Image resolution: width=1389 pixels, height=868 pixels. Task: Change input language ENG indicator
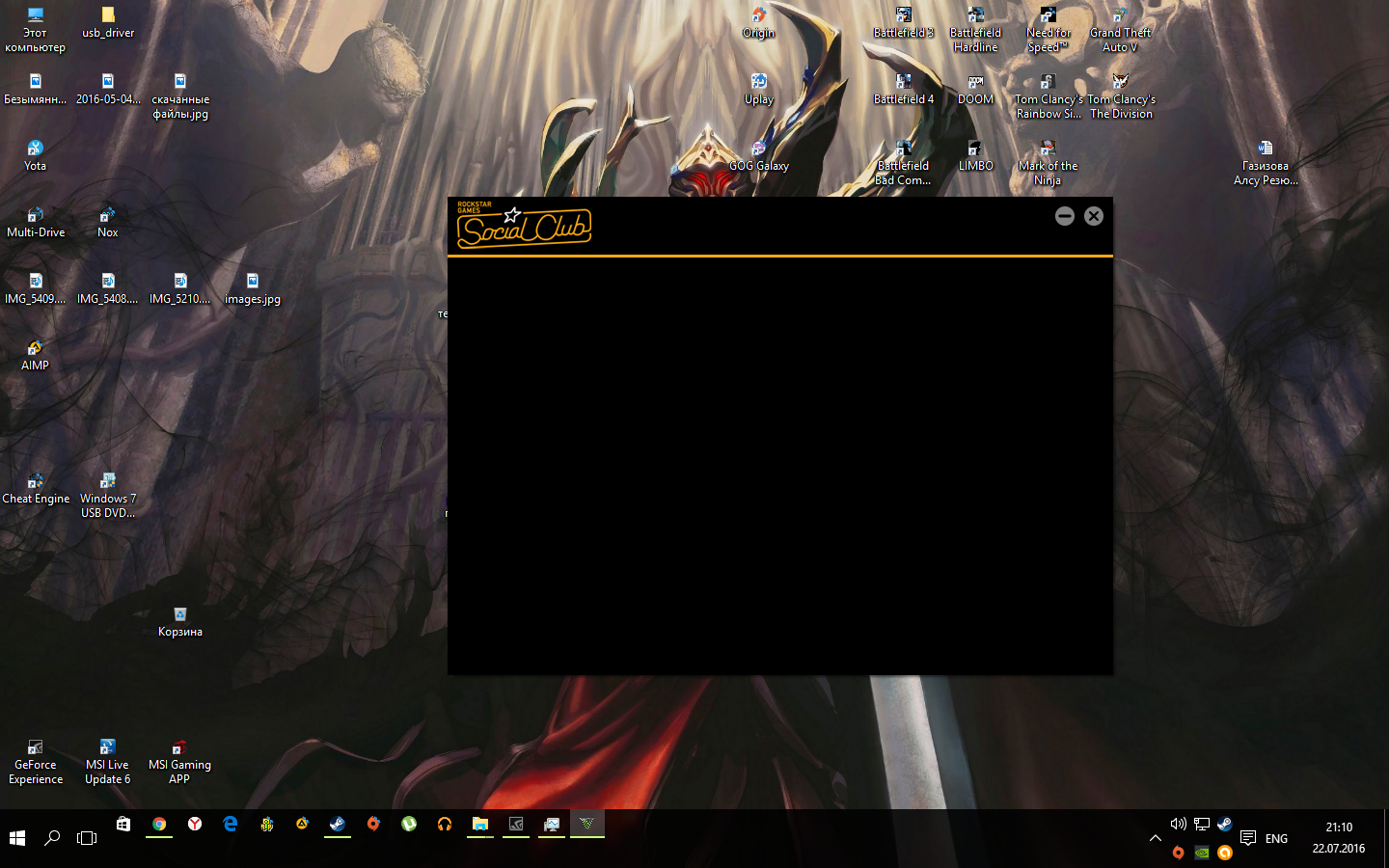click(x=1276, y=838)
